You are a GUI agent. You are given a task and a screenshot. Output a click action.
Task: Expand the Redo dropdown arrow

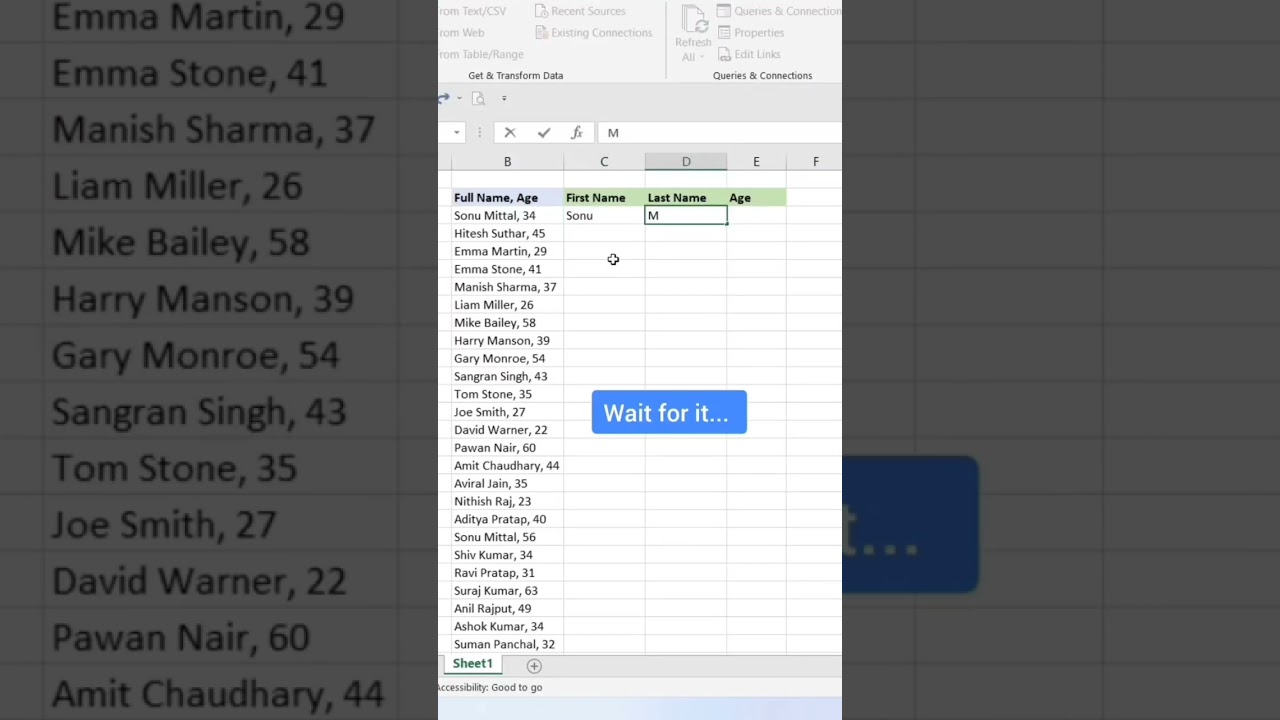click(x=459, y=98)
